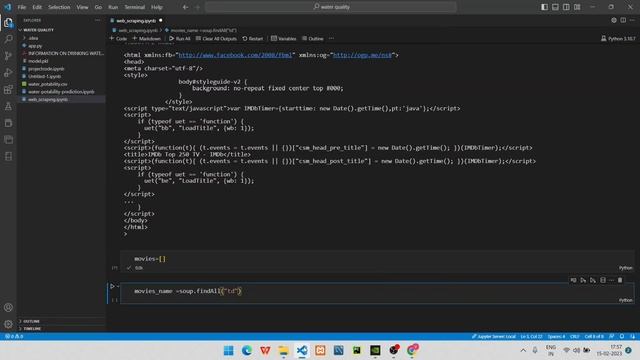This screenshot has height=360, width=640.
Task: Click the command center search box
Action: 331,7
